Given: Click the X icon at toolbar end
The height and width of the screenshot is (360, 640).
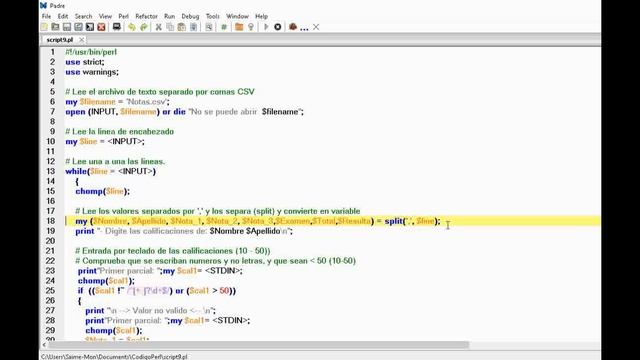Looking at the screenshot, I should coord(316,27).
